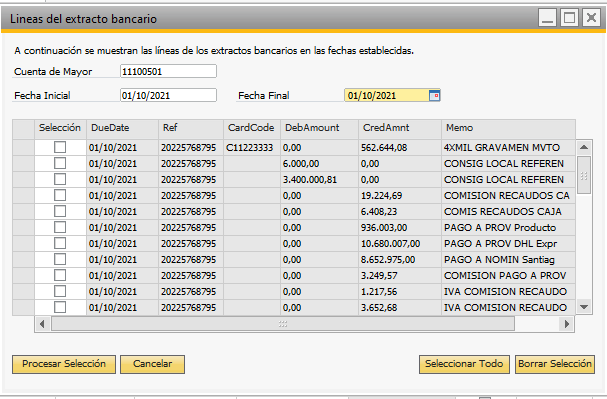Viewport: 607px width, 399px height.
Task: Click the Borrar Selección button
Action: pyautogui.click(x=555, y=364)
